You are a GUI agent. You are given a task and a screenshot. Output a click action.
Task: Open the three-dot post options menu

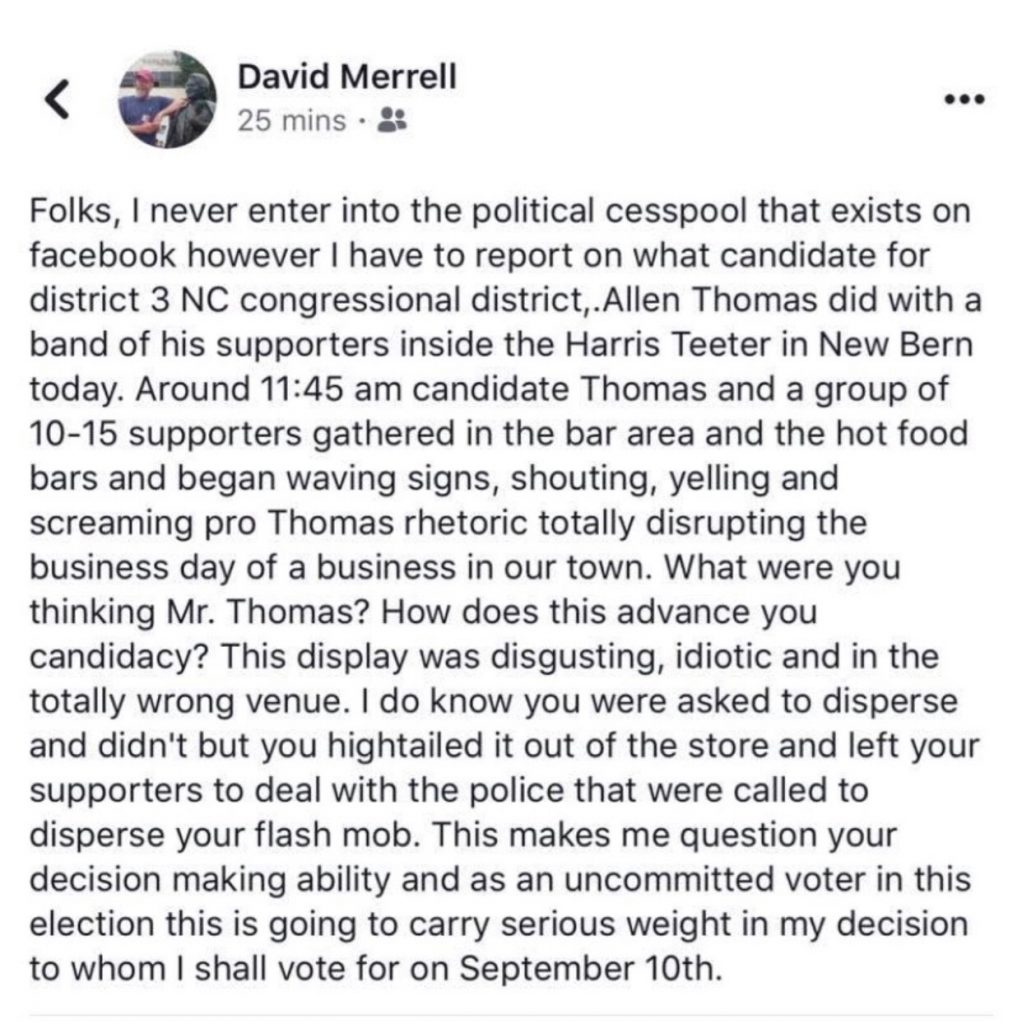pos(965,99)
